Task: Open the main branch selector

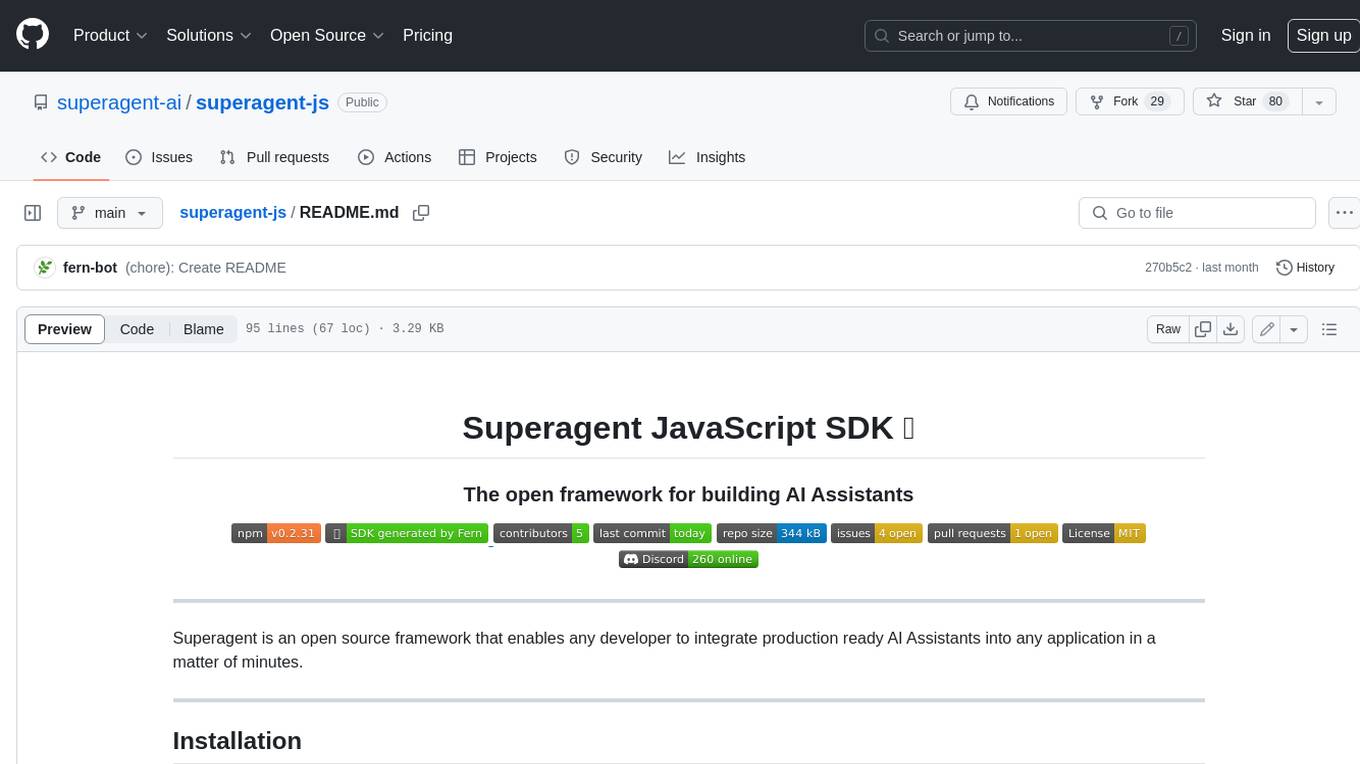Action: click(110, 213)
